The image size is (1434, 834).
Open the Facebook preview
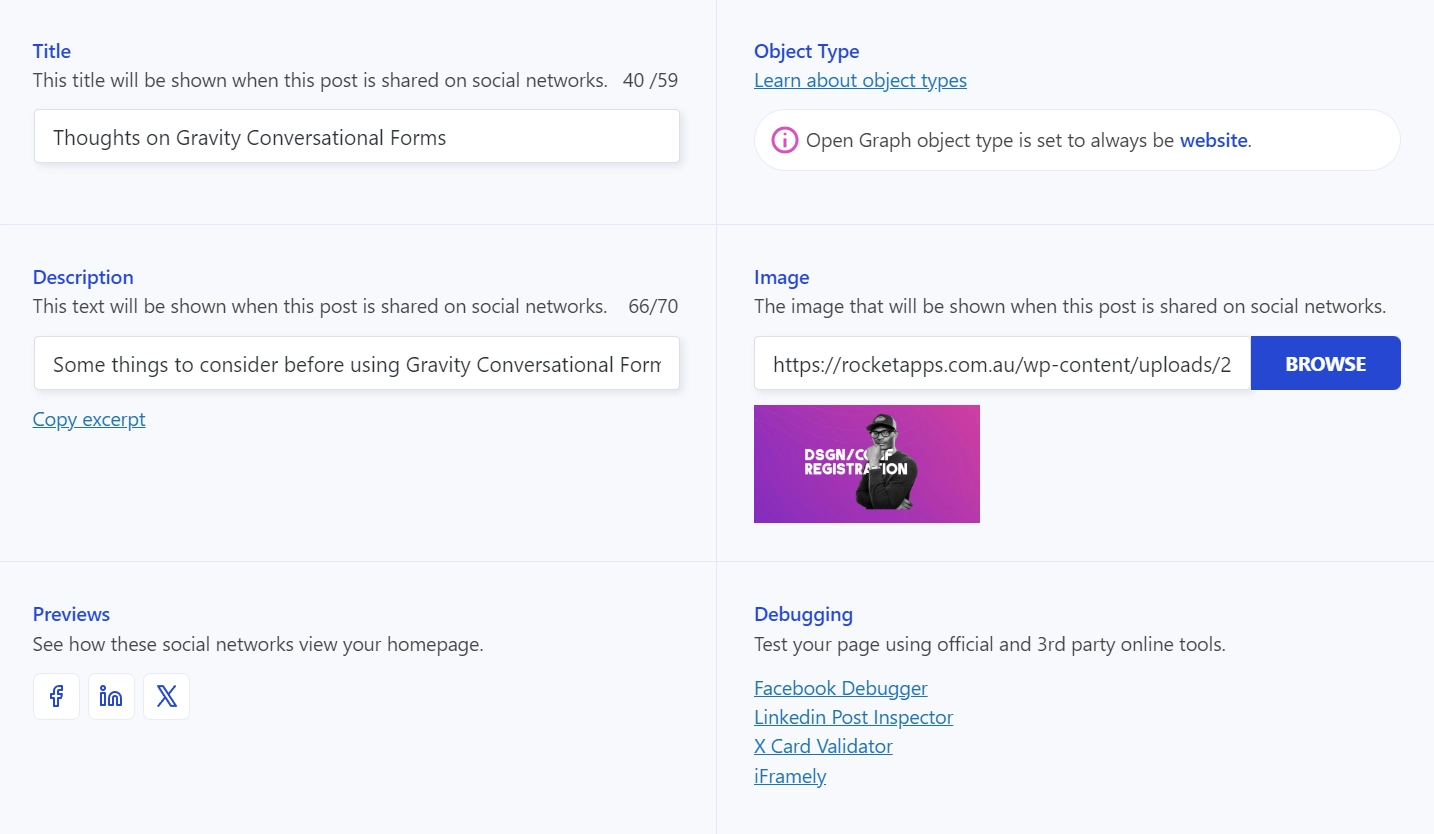tap(56, 696)
